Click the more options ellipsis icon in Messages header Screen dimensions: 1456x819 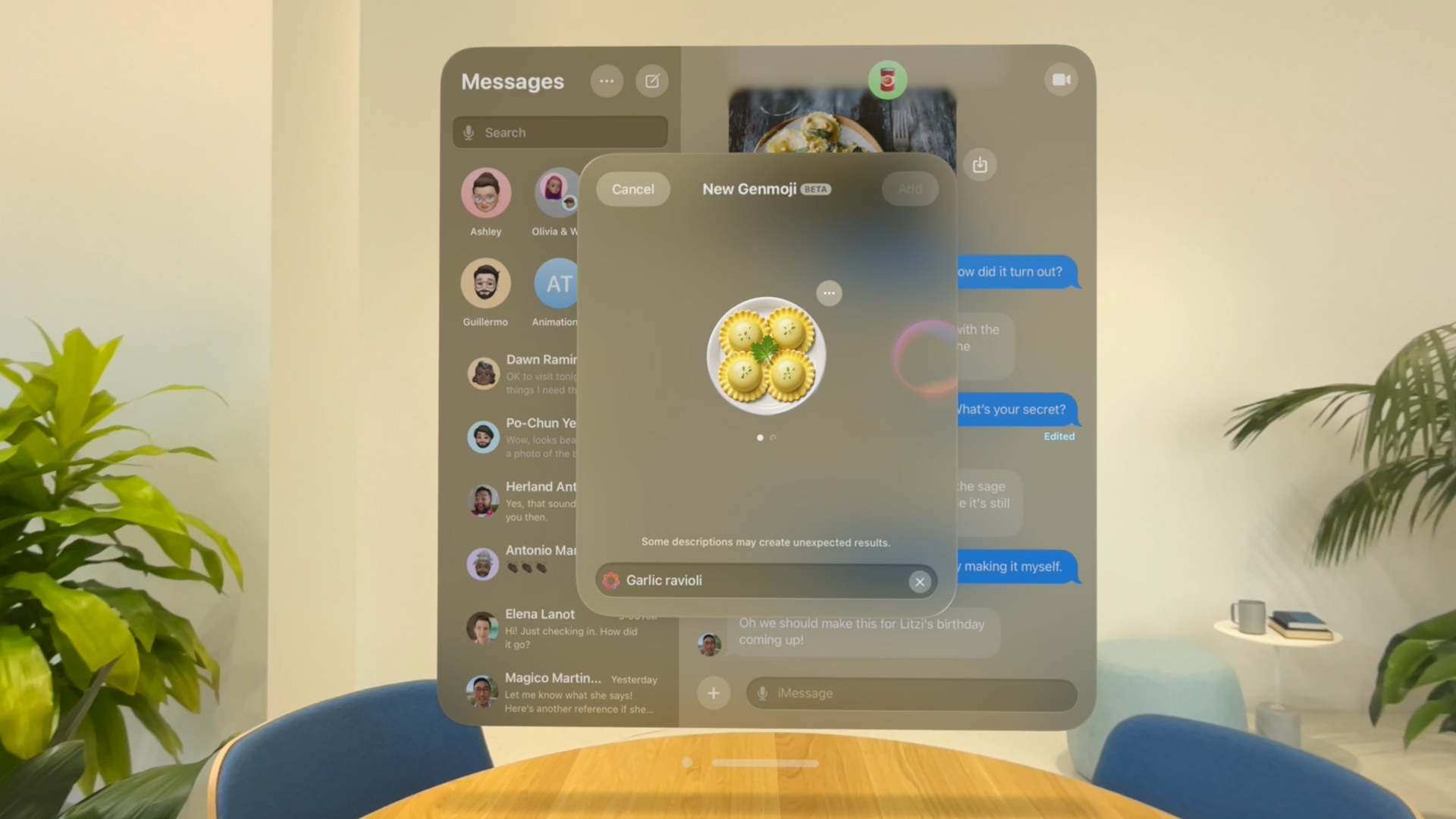pyautogui.click(x=606, y=80)
